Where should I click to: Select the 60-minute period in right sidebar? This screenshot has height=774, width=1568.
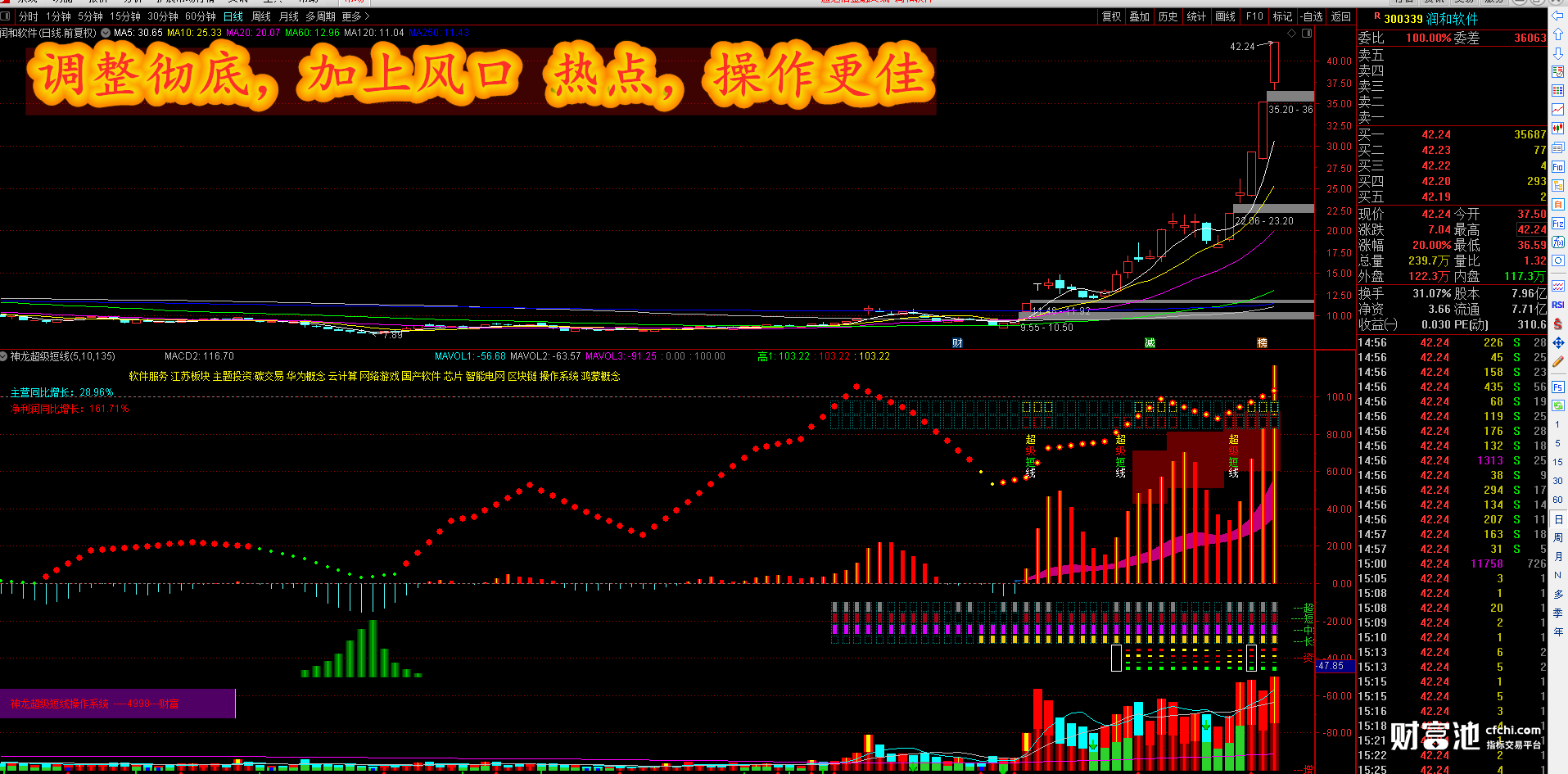[x=1557, y=500]
